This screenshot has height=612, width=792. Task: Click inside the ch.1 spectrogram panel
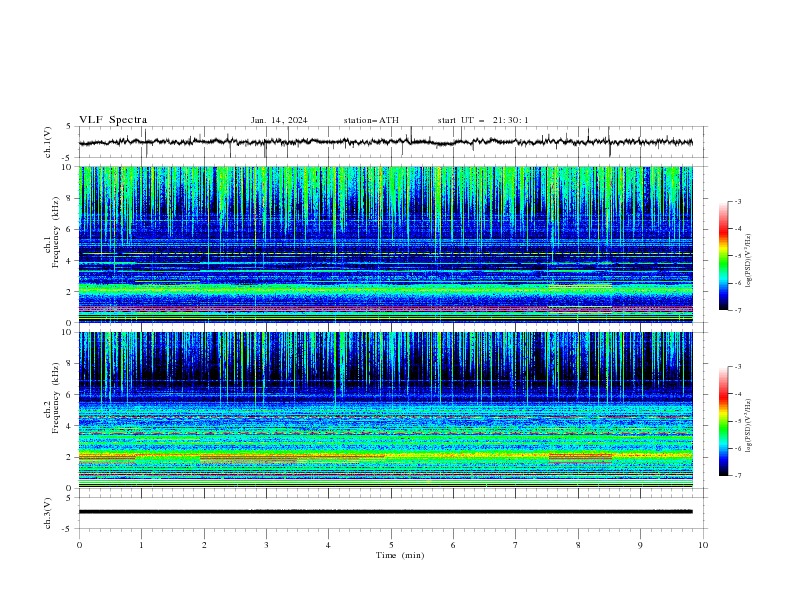click(x=385, y=244)
